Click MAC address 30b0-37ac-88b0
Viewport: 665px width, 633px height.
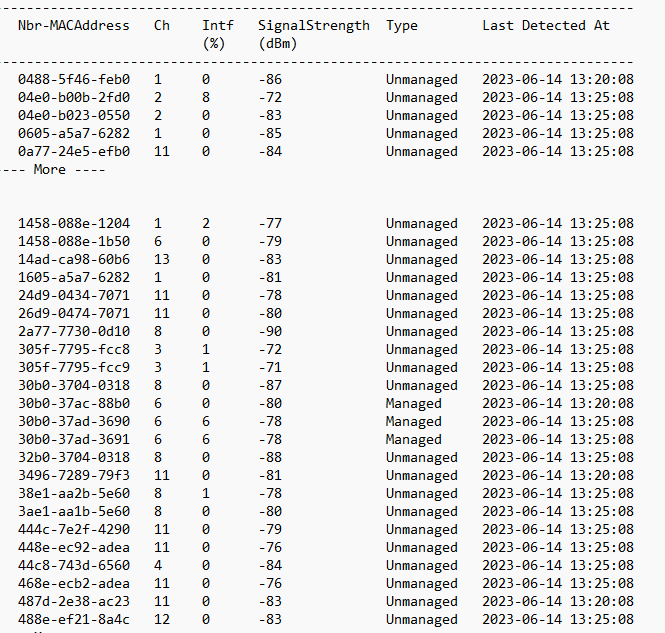pyautogui.click(x=73, y=404)
